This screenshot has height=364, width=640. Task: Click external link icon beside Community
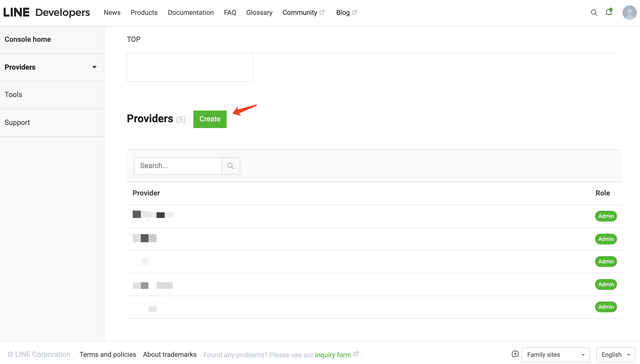point(322,12)
